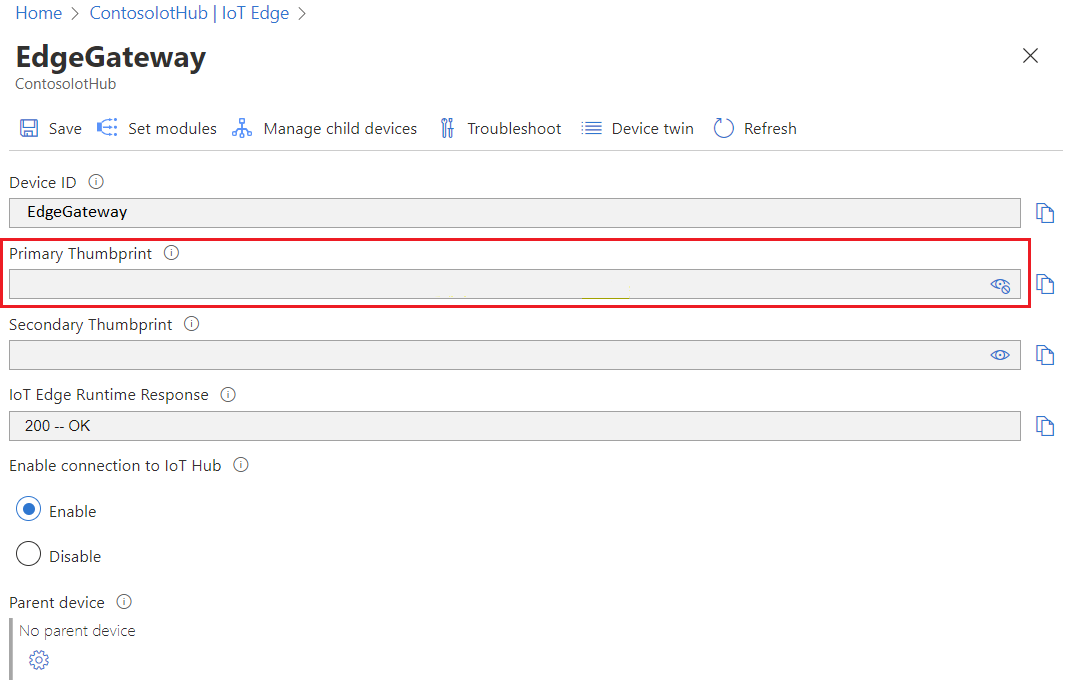Image resolution: width=1068 pixels, height=692 pixels.
Task: Hide the Primary Thumbprint value
Action: click(1000, 285)
